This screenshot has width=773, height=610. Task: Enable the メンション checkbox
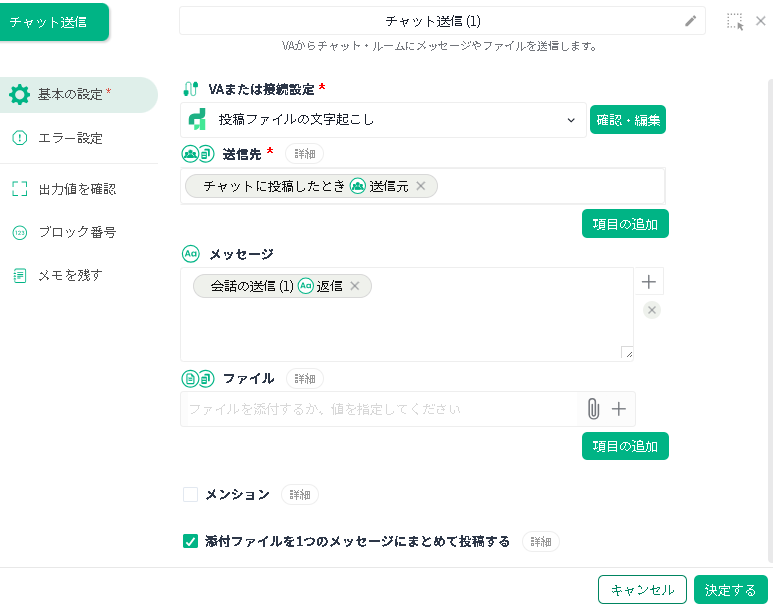click(x=191, y=495)
